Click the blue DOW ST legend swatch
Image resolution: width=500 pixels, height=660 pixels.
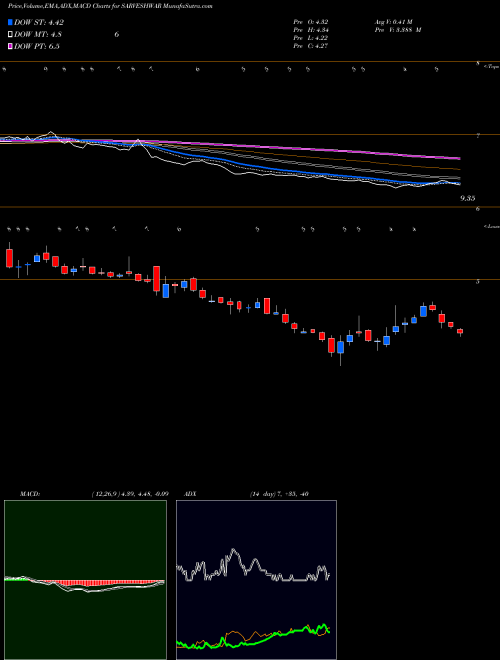coord(11,22)
